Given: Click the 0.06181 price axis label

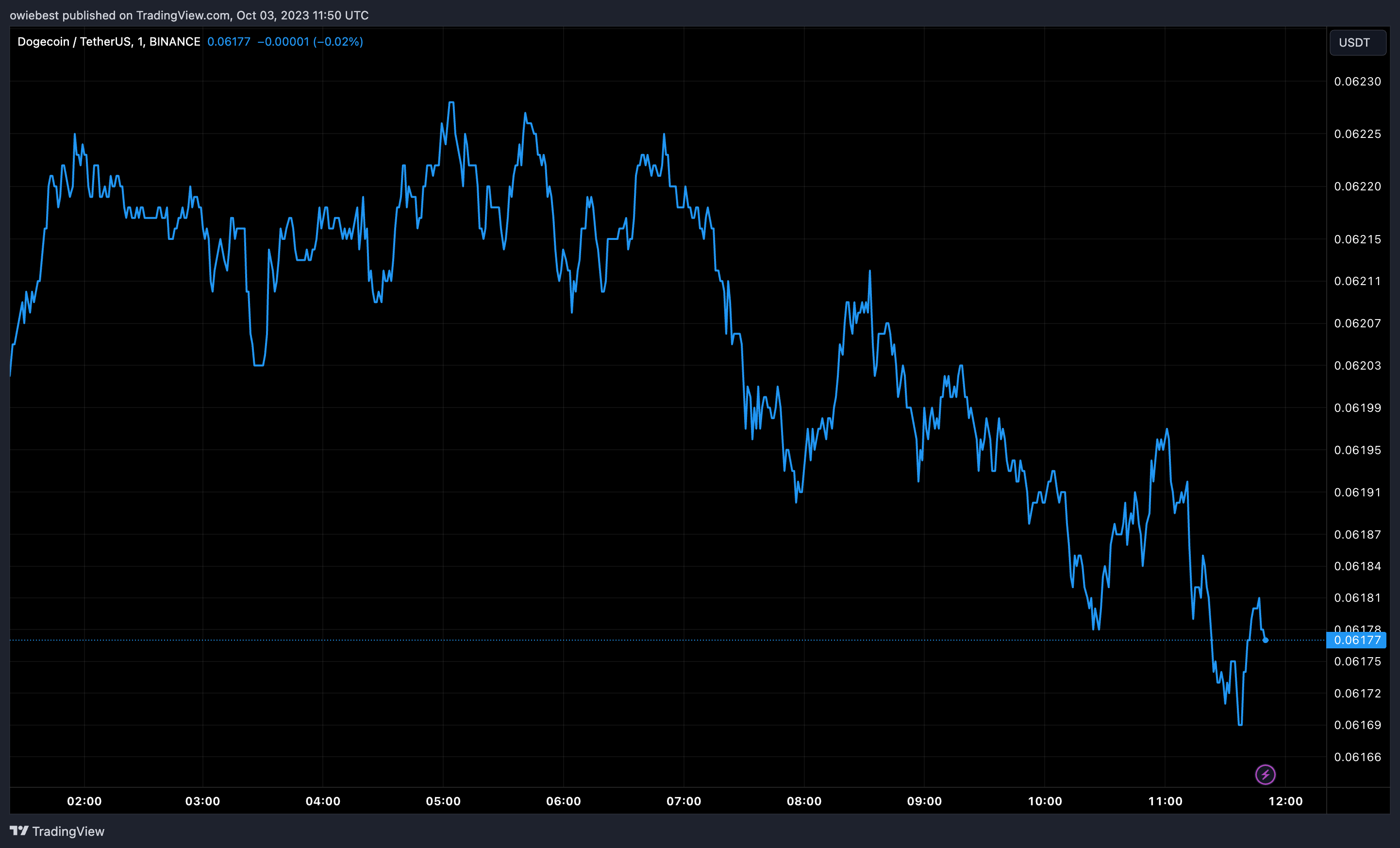Looking at the screenshot, I should 1357,597.
